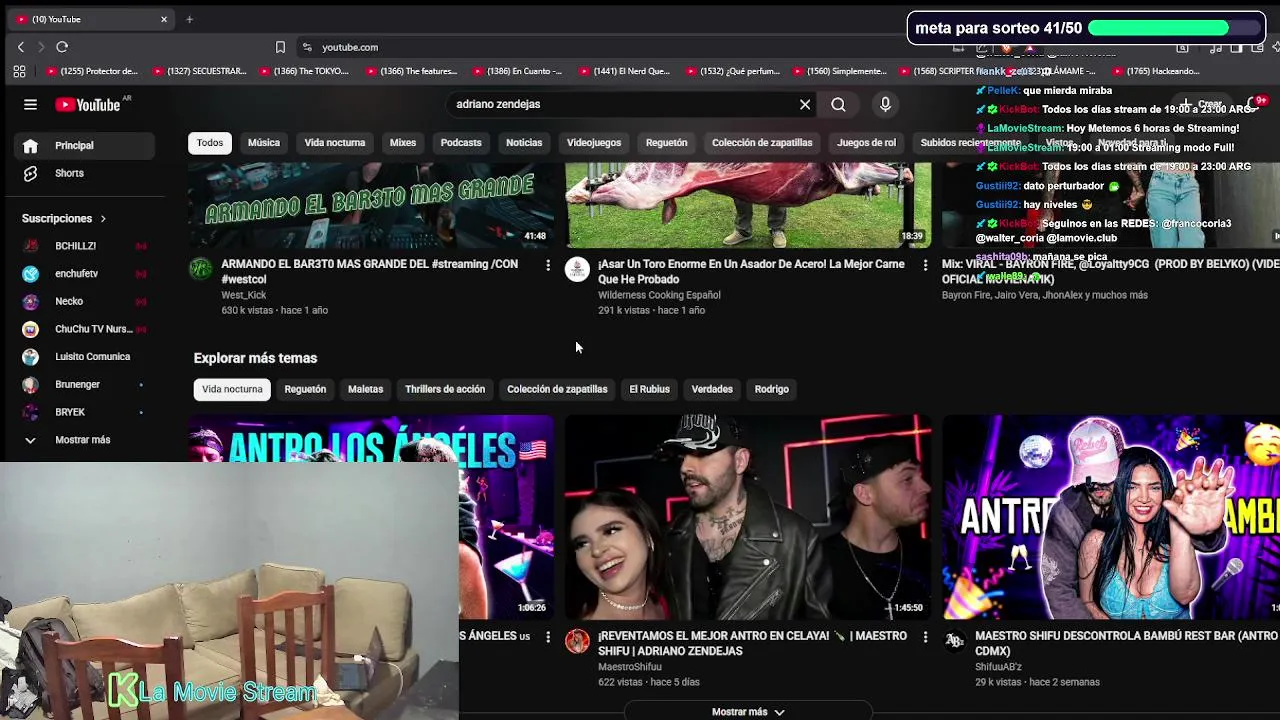The image size is (1280, 720).
Task: Select the Mixes filter chip
Action: (x=403, y=143)
